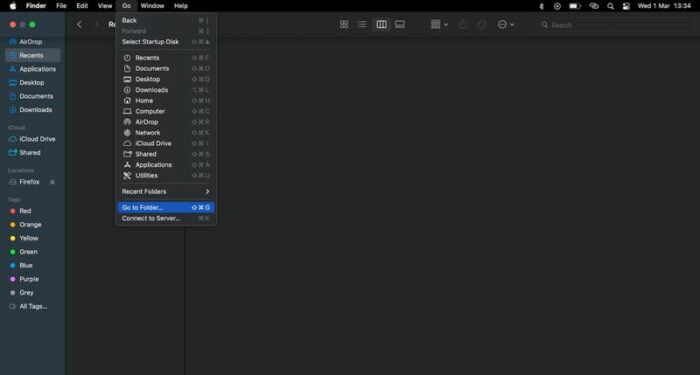The width and height of the screenshot is (700, 375).
Task: Open Desktop in the sidebar
Action: (x=33, y=83)
